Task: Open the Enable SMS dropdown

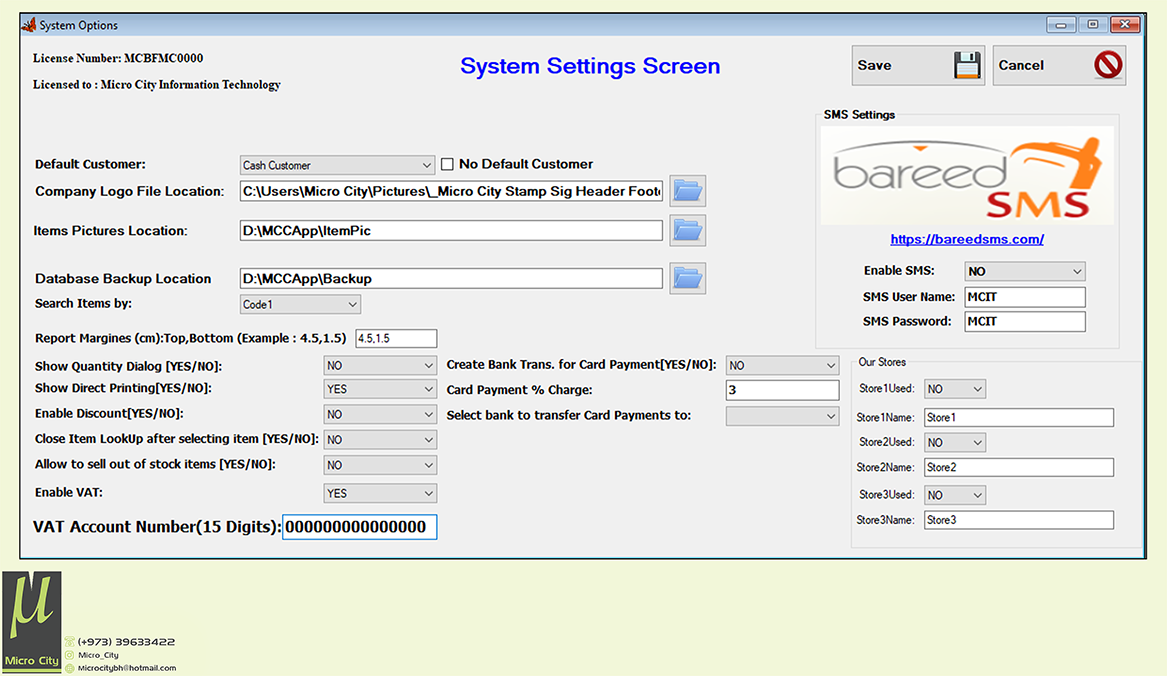Action: (x=1025, y=271)
